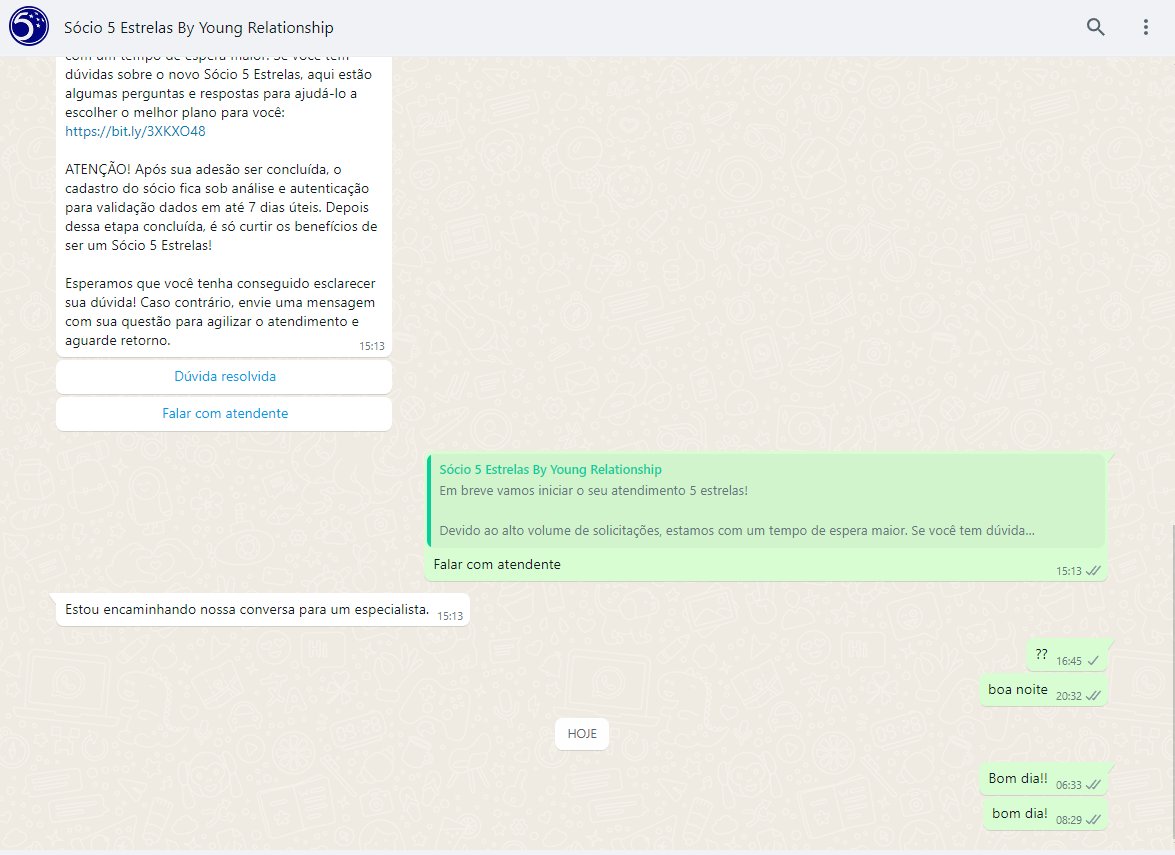This screenshot has width=1175, height=855.
Task: Click the 15:13 timestamp on the specialist message
Action: 450,616
